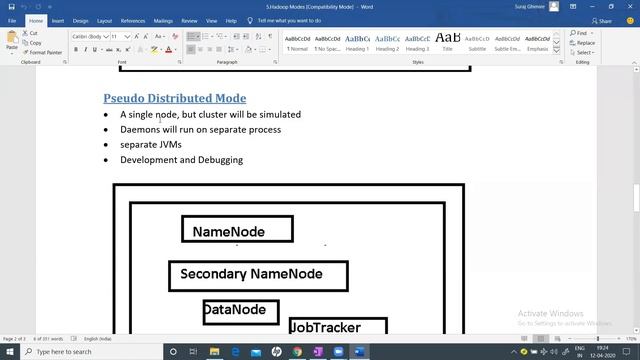Open the File tab

(12, 21)
